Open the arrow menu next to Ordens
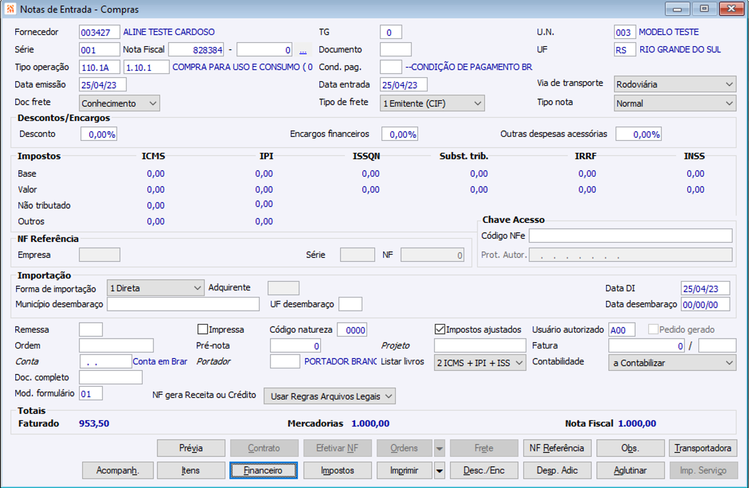The width and height of the screenshot is (750, 488). pos(439,448)
